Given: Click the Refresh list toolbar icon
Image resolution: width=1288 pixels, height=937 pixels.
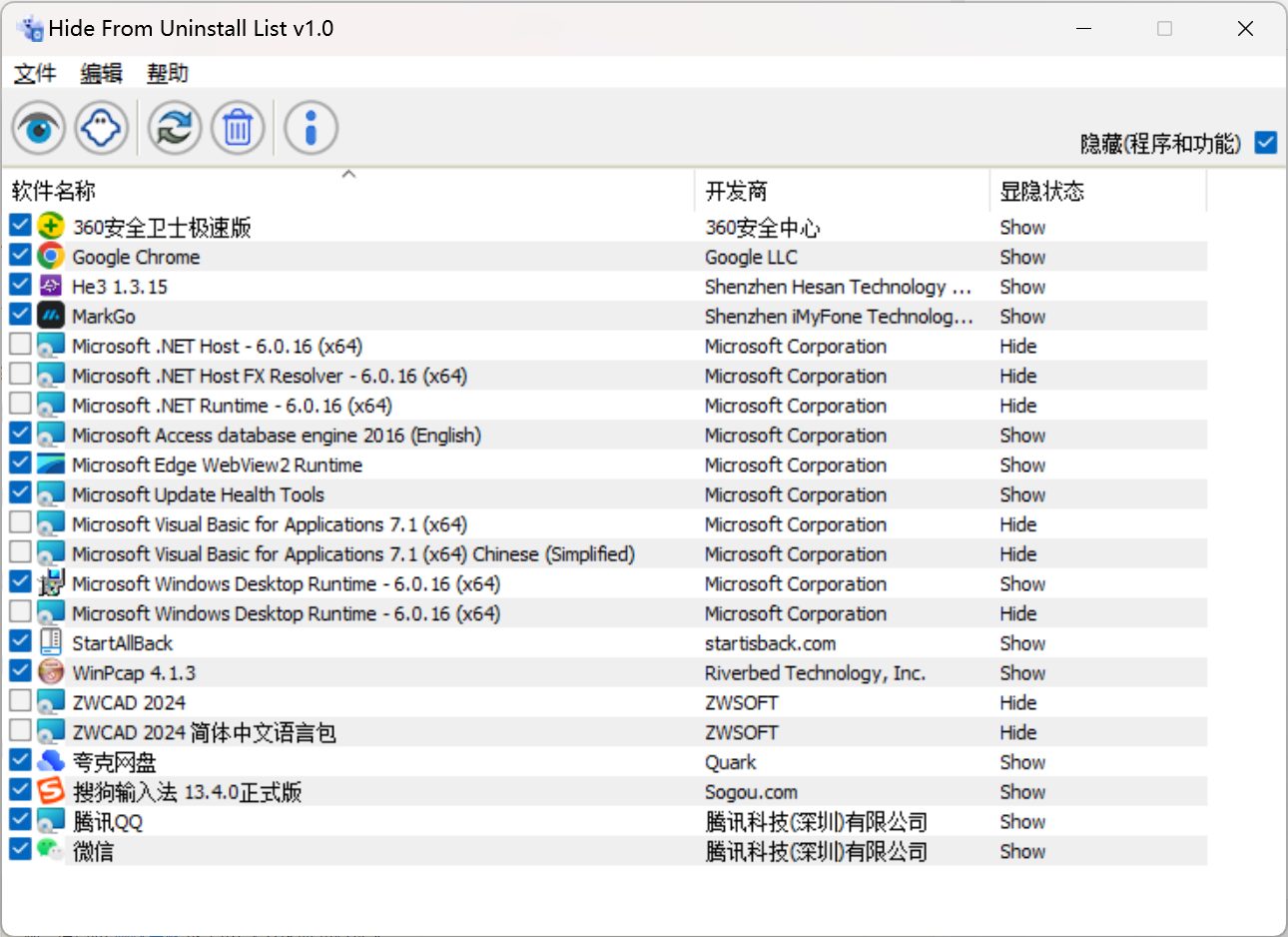Looking at the screenshot, I should tap(175, 128).
